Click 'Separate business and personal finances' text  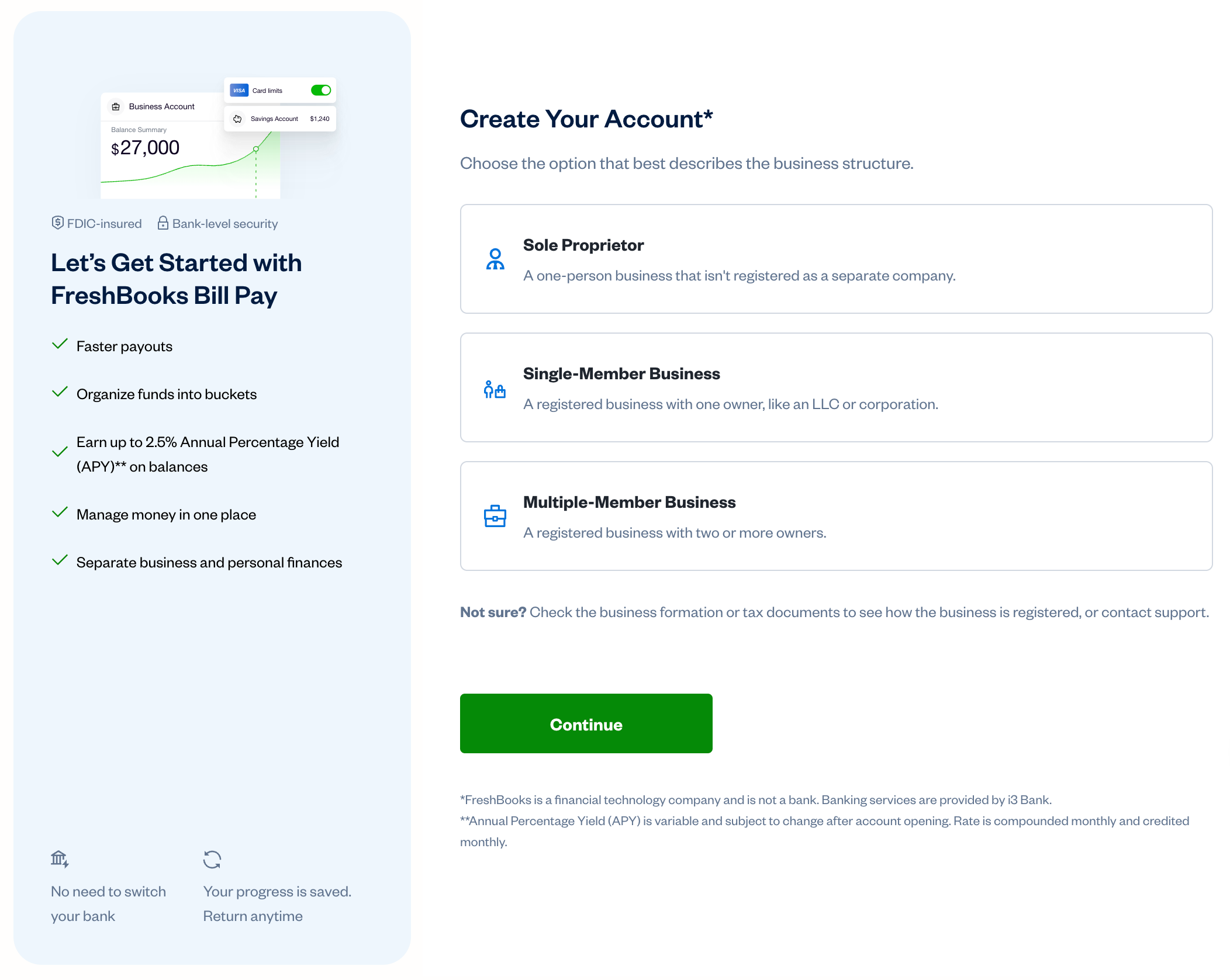point(209,563)
